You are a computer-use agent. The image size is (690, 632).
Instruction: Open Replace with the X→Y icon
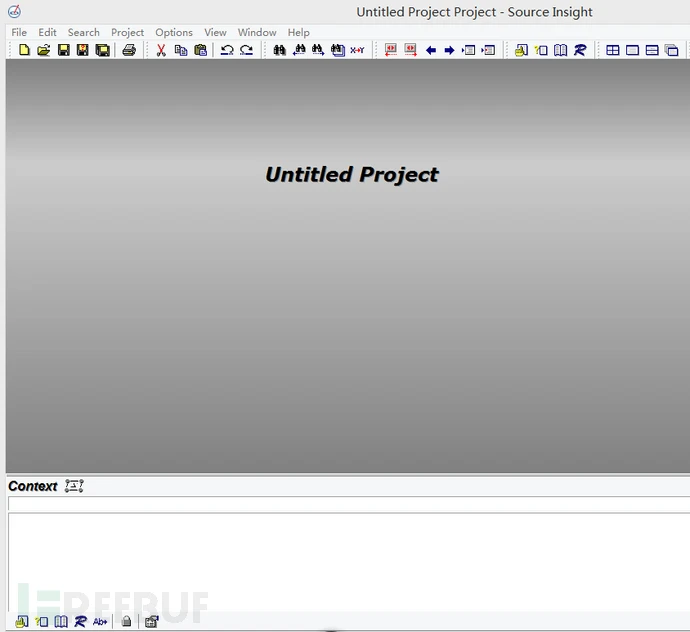coord(357,50)
